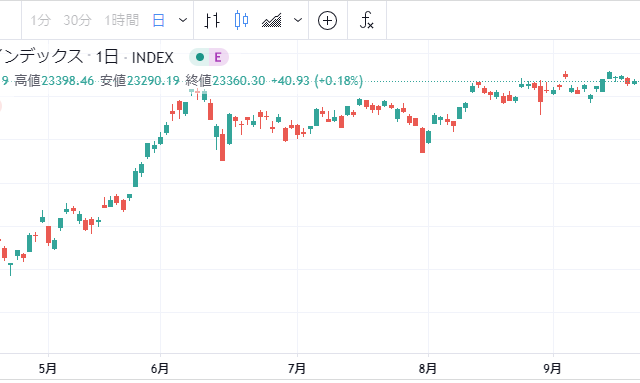Click the green market status dot
This screenshot has width=640, height=383.
200,57
